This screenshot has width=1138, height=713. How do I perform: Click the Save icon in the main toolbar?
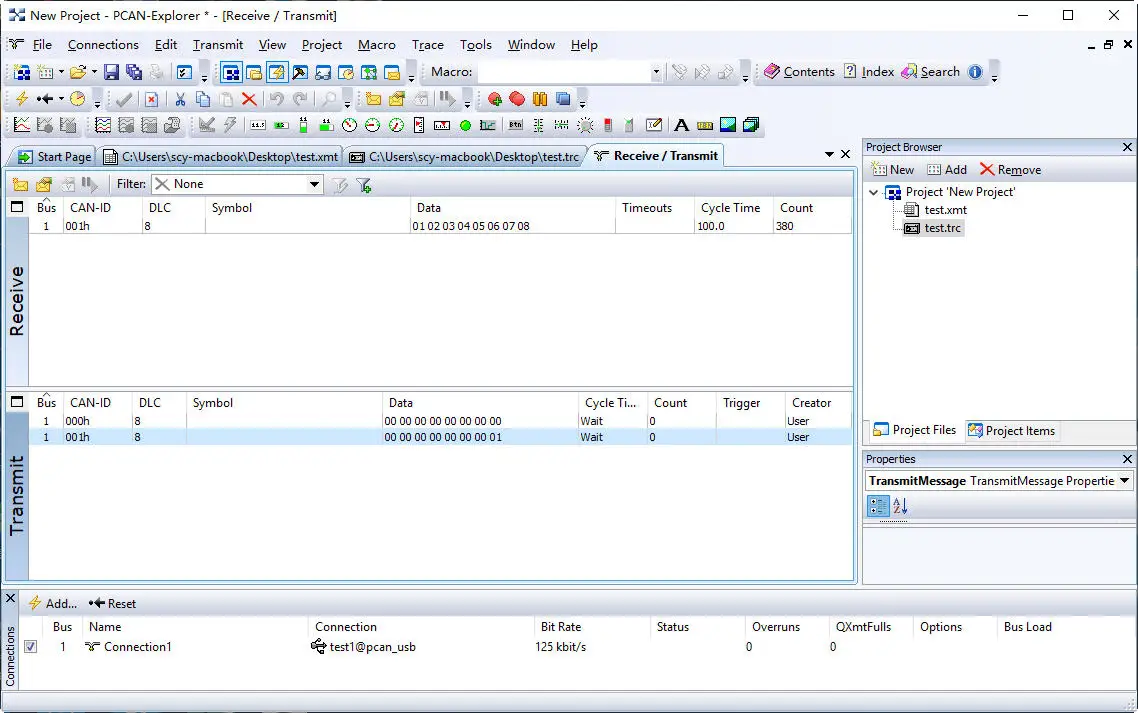[x=111, y=72]
